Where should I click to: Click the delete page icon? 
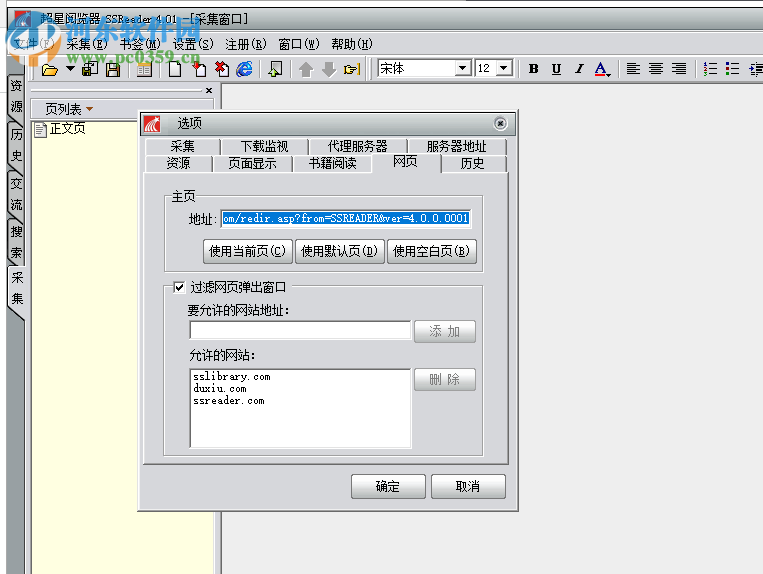[222, 69]
